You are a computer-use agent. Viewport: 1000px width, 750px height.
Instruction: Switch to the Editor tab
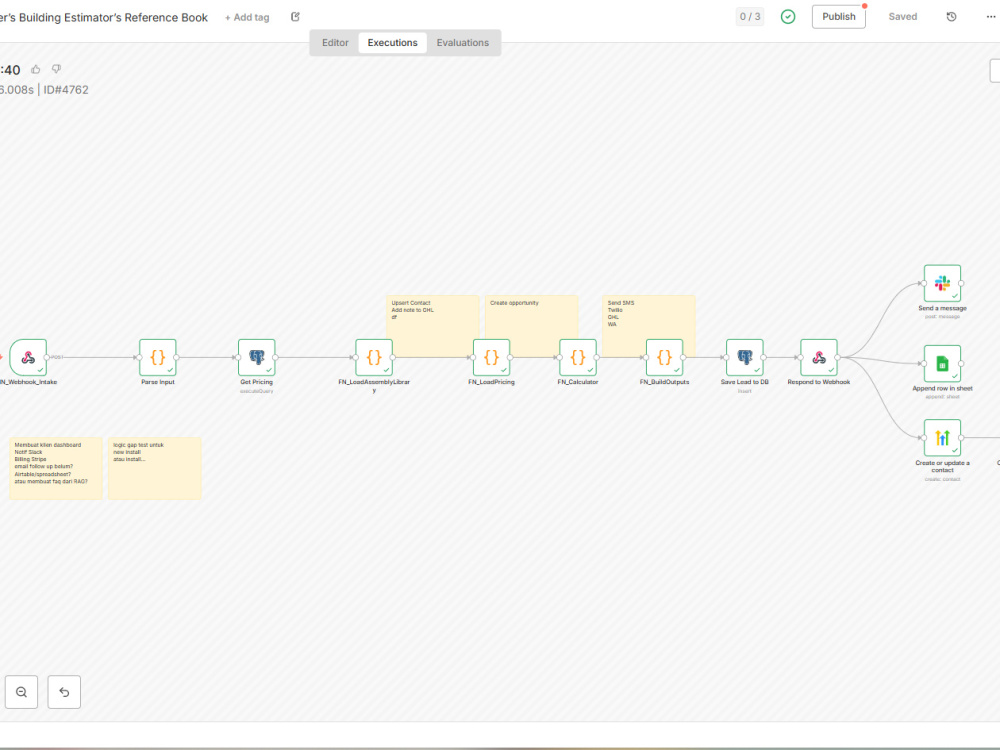click(x=335, y=43)
